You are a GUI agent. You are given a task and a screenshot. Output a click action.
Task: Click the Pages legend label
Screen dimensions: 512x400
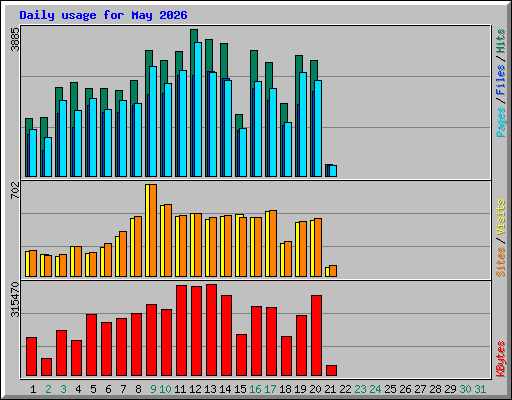click(x=501, y=122)
